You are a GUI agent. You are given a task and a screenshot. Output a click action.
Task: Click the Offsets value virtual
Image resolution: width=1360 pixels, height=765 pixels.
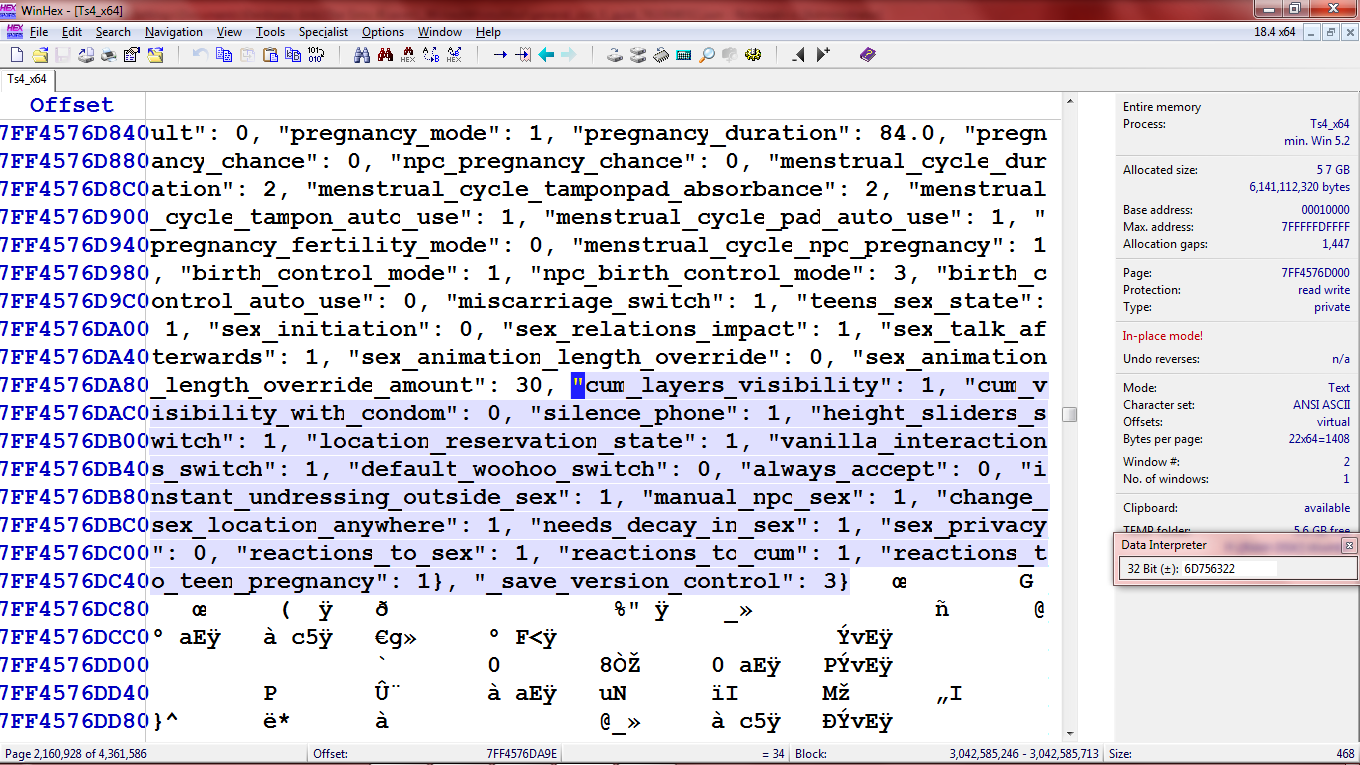(x=1332, y=422)
